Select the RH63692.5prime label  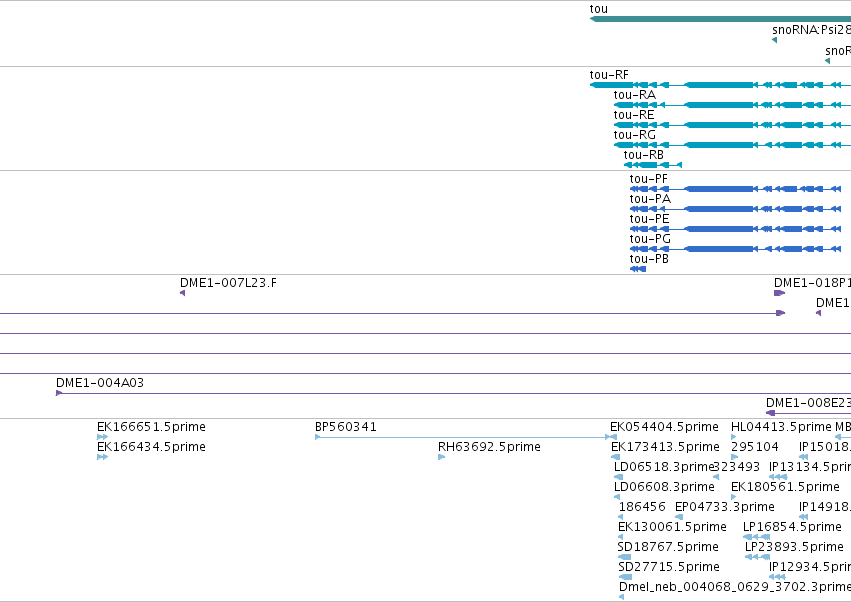(x=489, y=447)
